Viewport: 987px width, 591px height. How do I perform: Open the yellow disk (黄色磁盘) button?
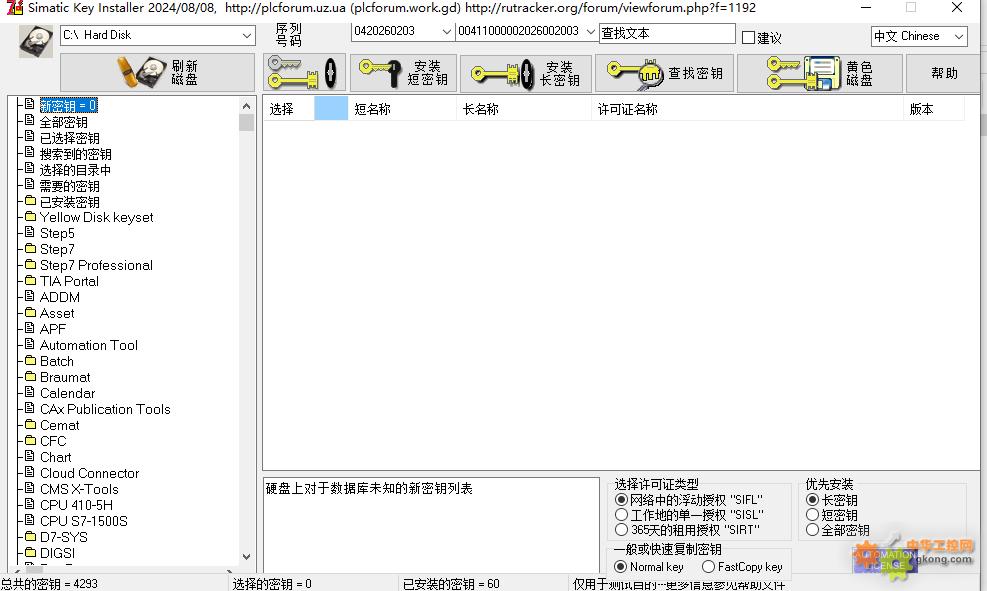point(819,73)
